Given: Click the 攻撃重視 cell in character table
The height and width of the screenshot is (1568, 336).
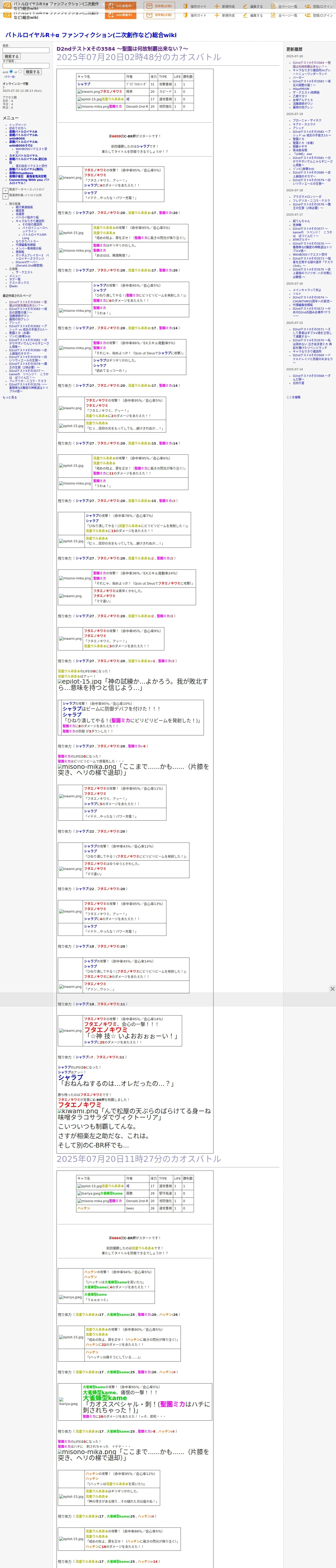Looking at the screenshot, I should click(x=165, y=85).
